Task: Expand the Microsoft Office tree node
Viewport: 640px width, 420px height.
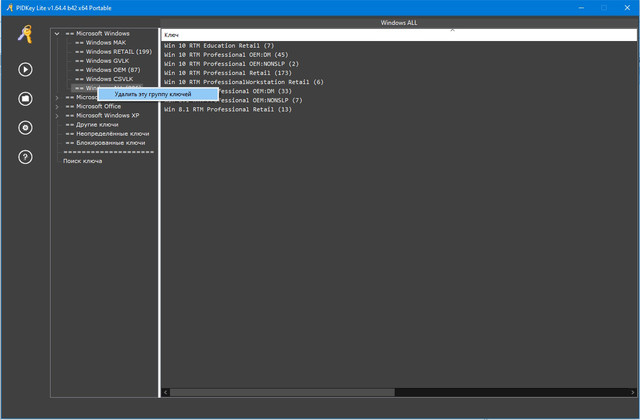Action: (x=57, y=107)
